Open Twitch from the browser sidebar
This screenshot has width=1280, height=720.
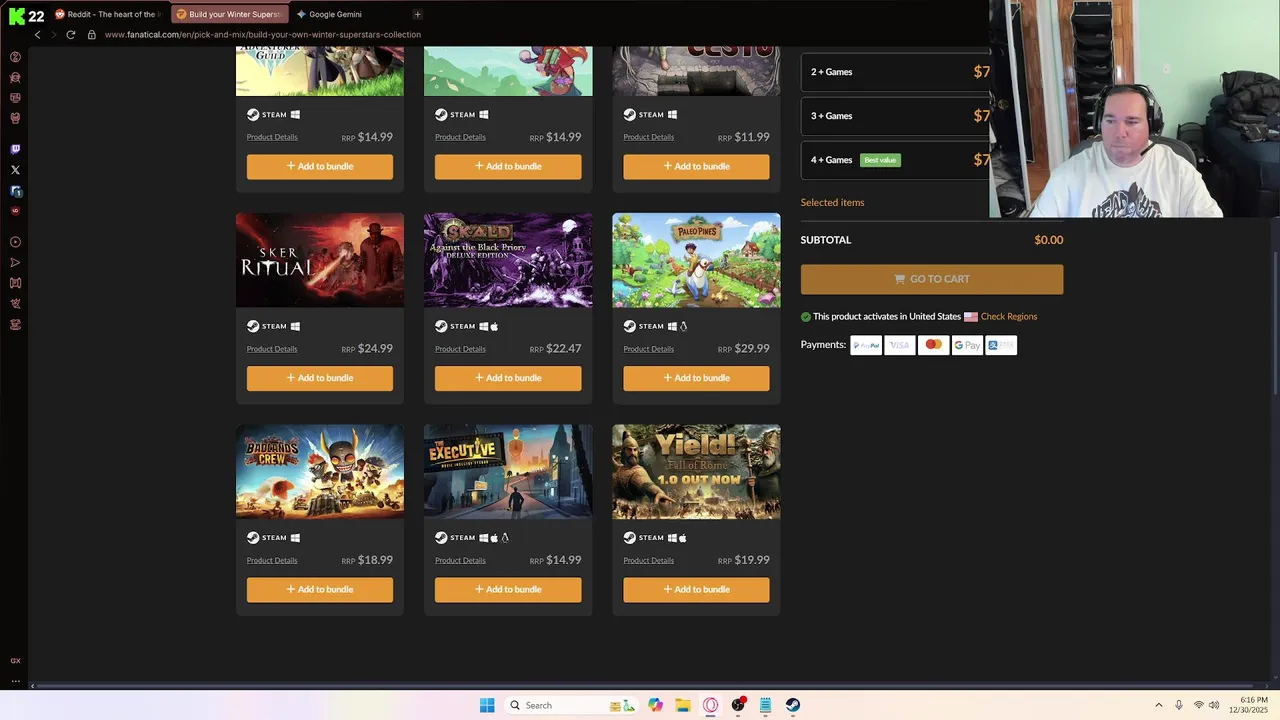(15, 149)
